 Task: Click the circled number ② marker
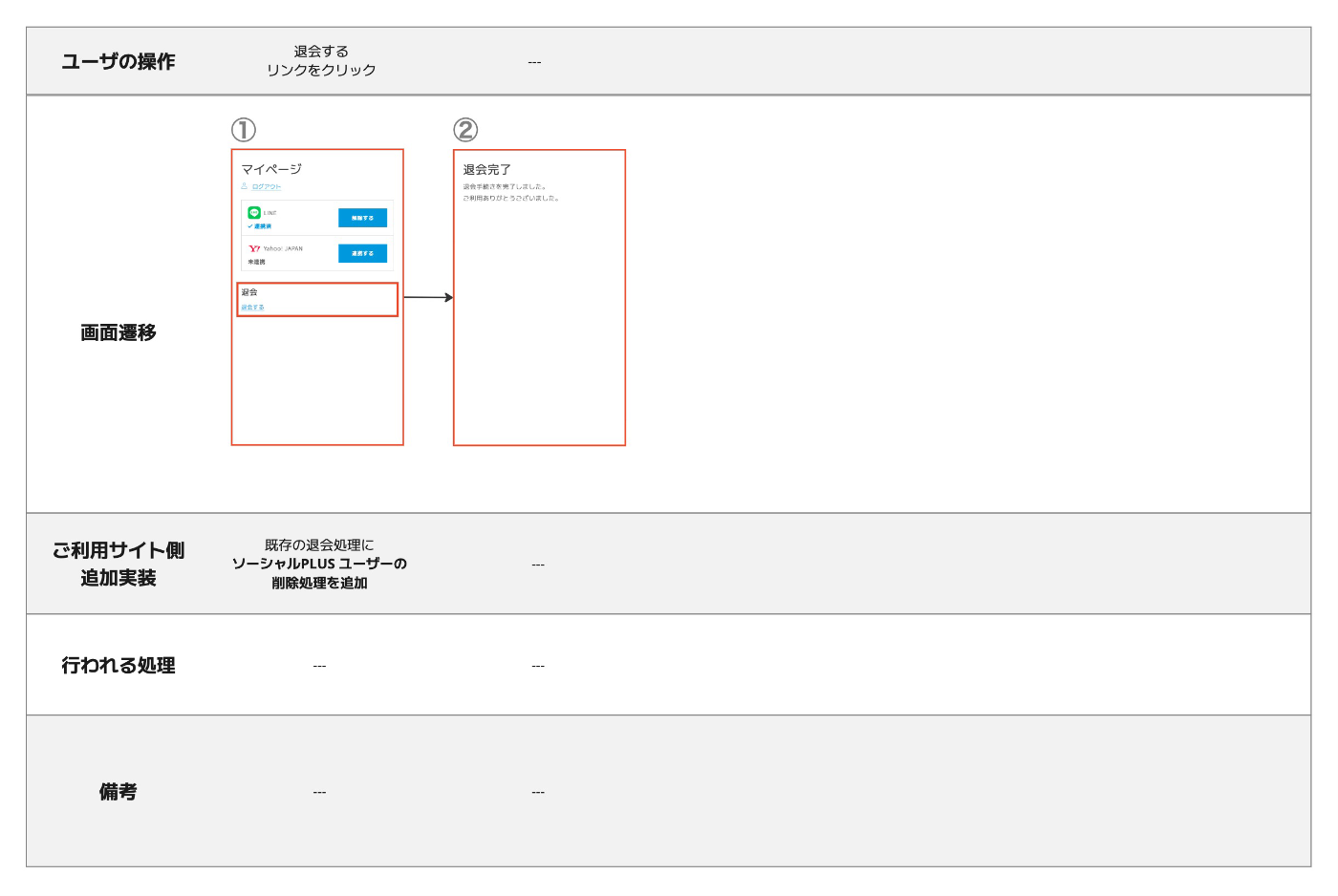point(465,130)
